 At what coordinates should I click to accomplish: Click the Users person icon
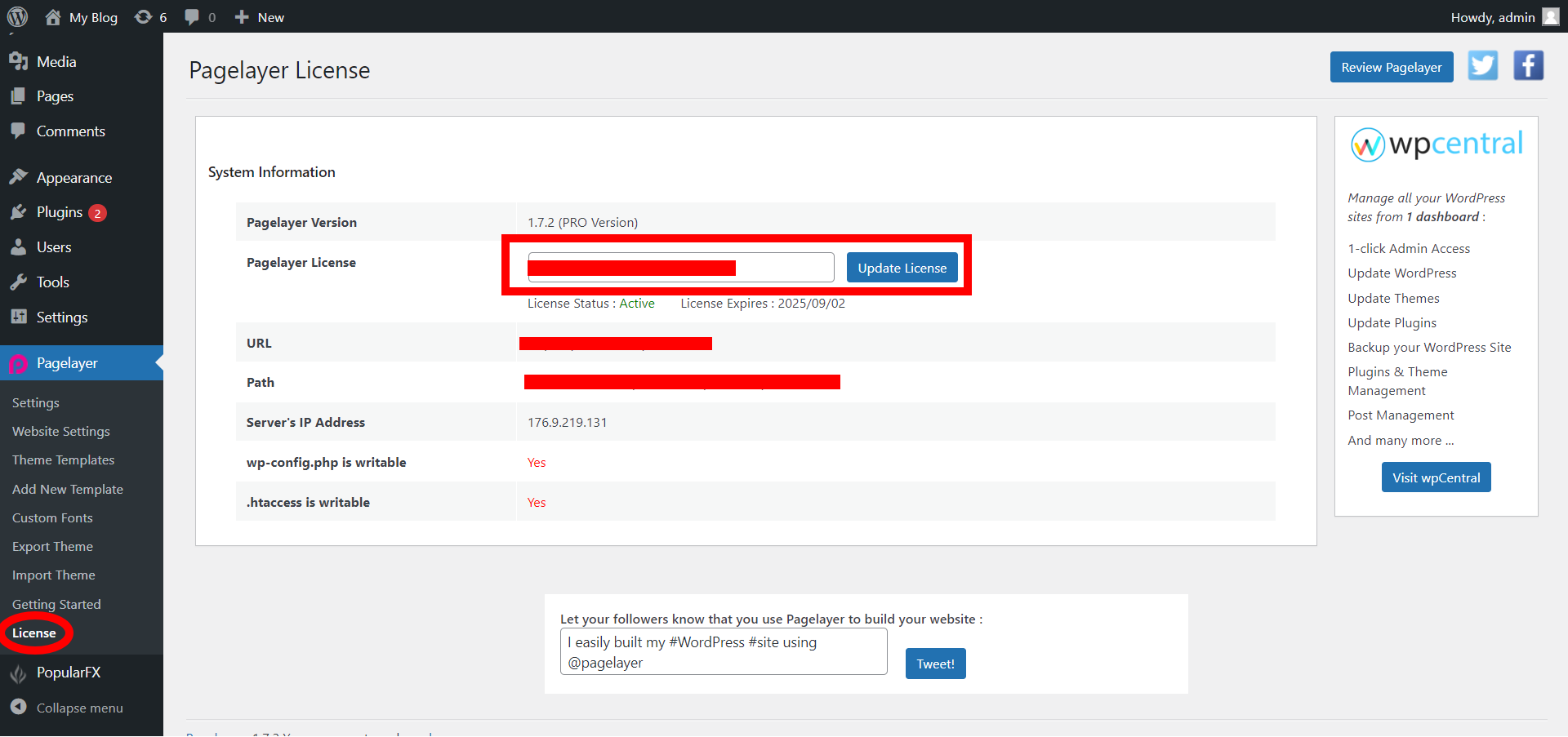[19, 247]
